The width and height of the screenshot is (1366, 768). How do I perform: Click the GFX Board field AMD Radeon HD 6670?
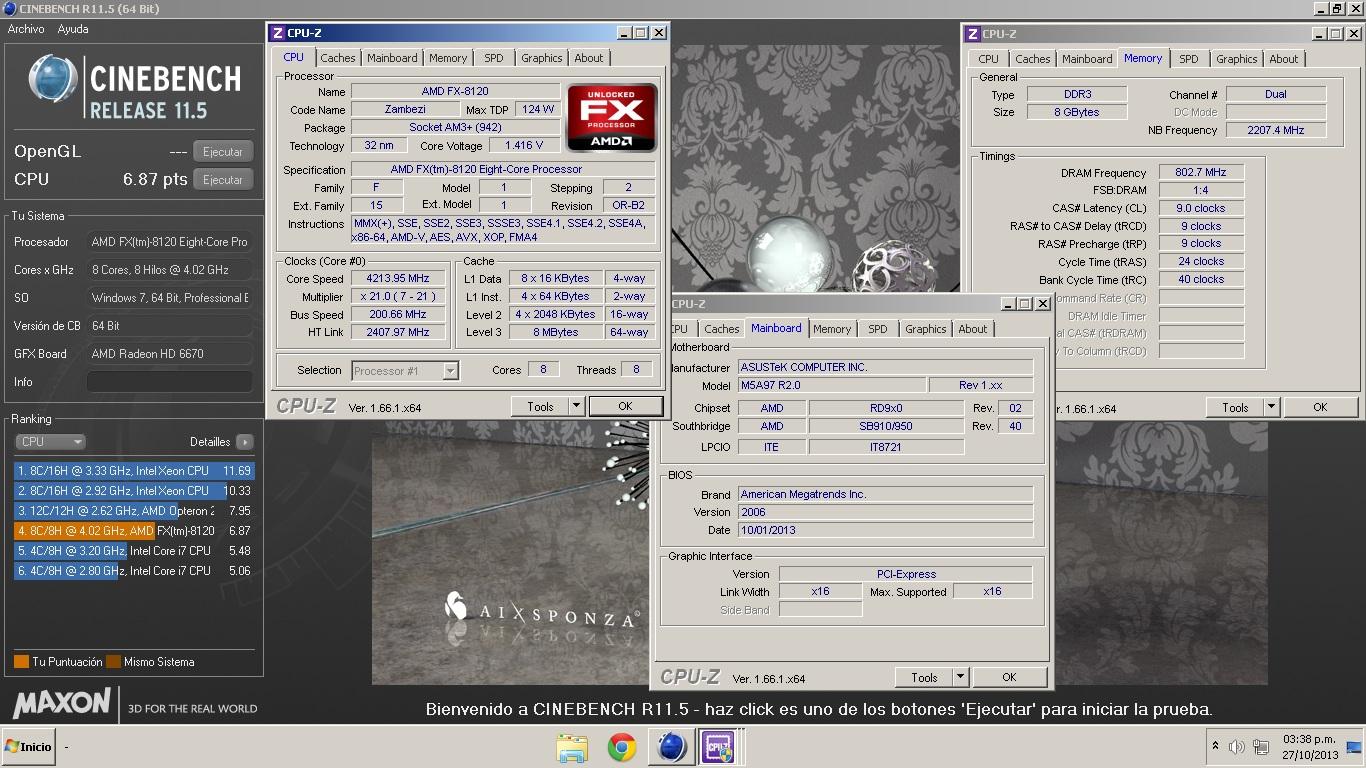point(169,354)
